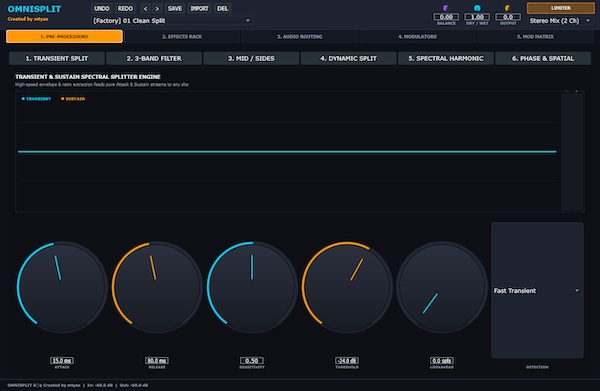Go to previous preset with left arrow
Viewport: 600px width, 391px height.
click(145, 8)
